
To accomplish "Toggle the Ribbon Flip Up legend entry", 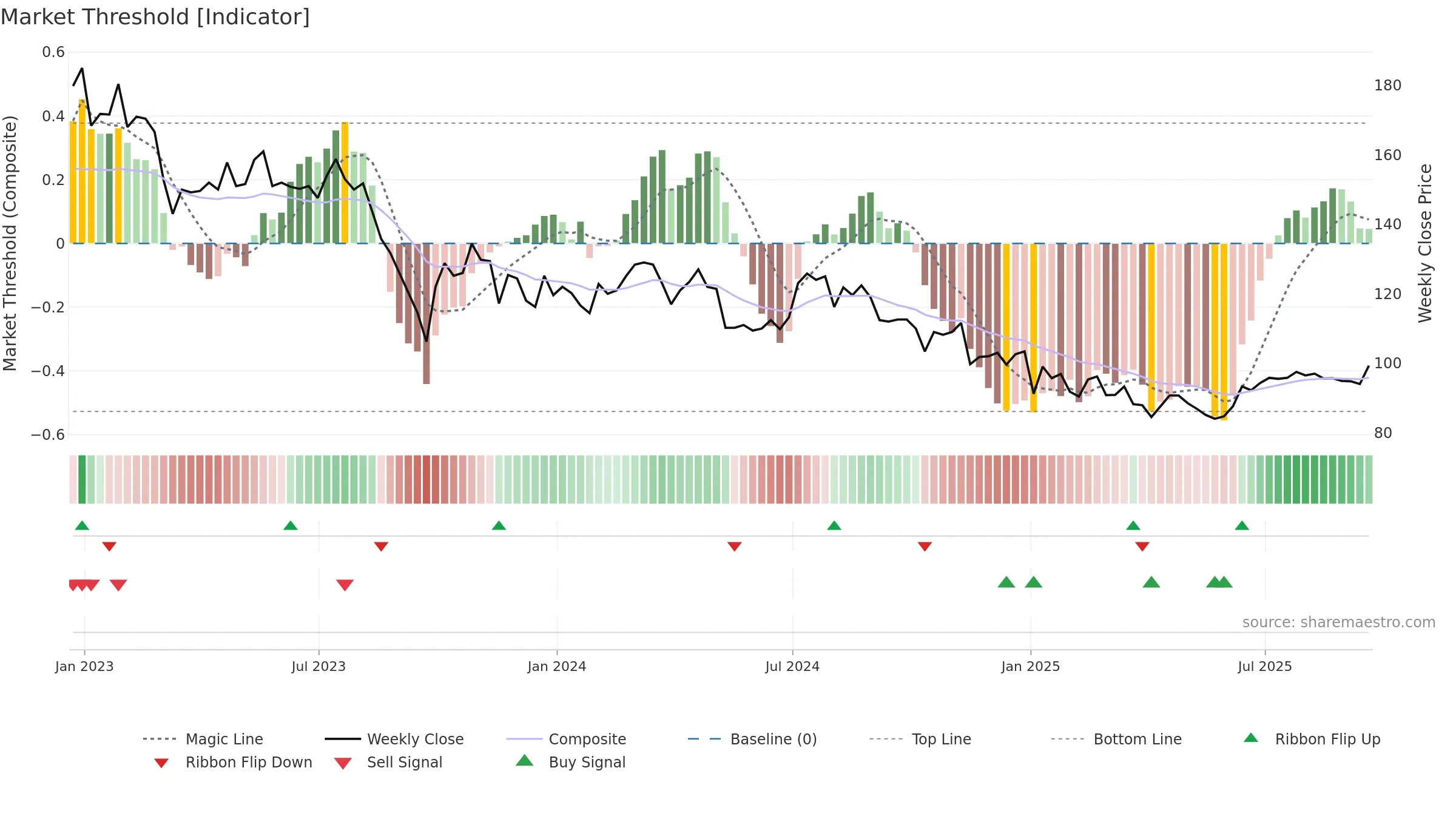I will pyautogui.click(x=1312, y=739).
